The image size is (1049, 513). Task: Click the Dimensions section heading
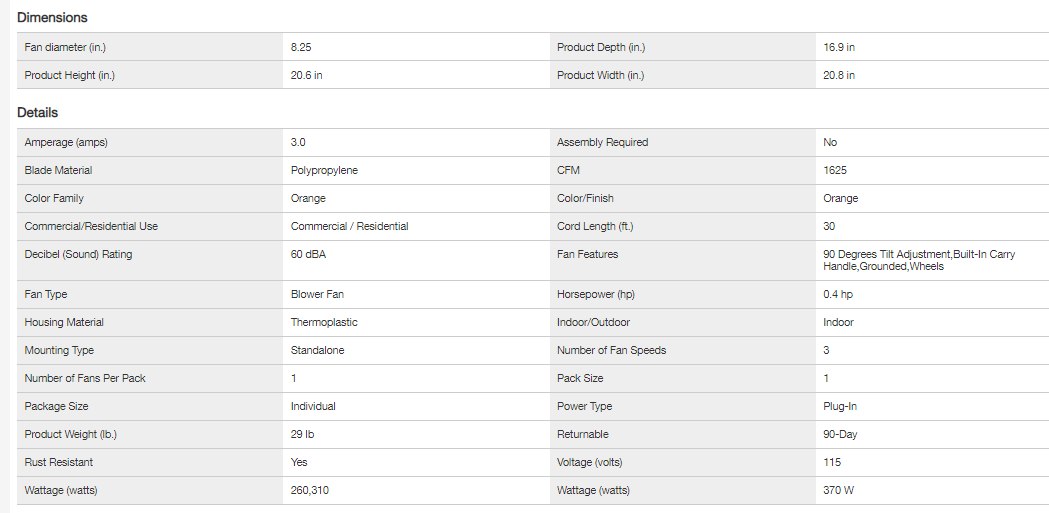tap(52, 18)
